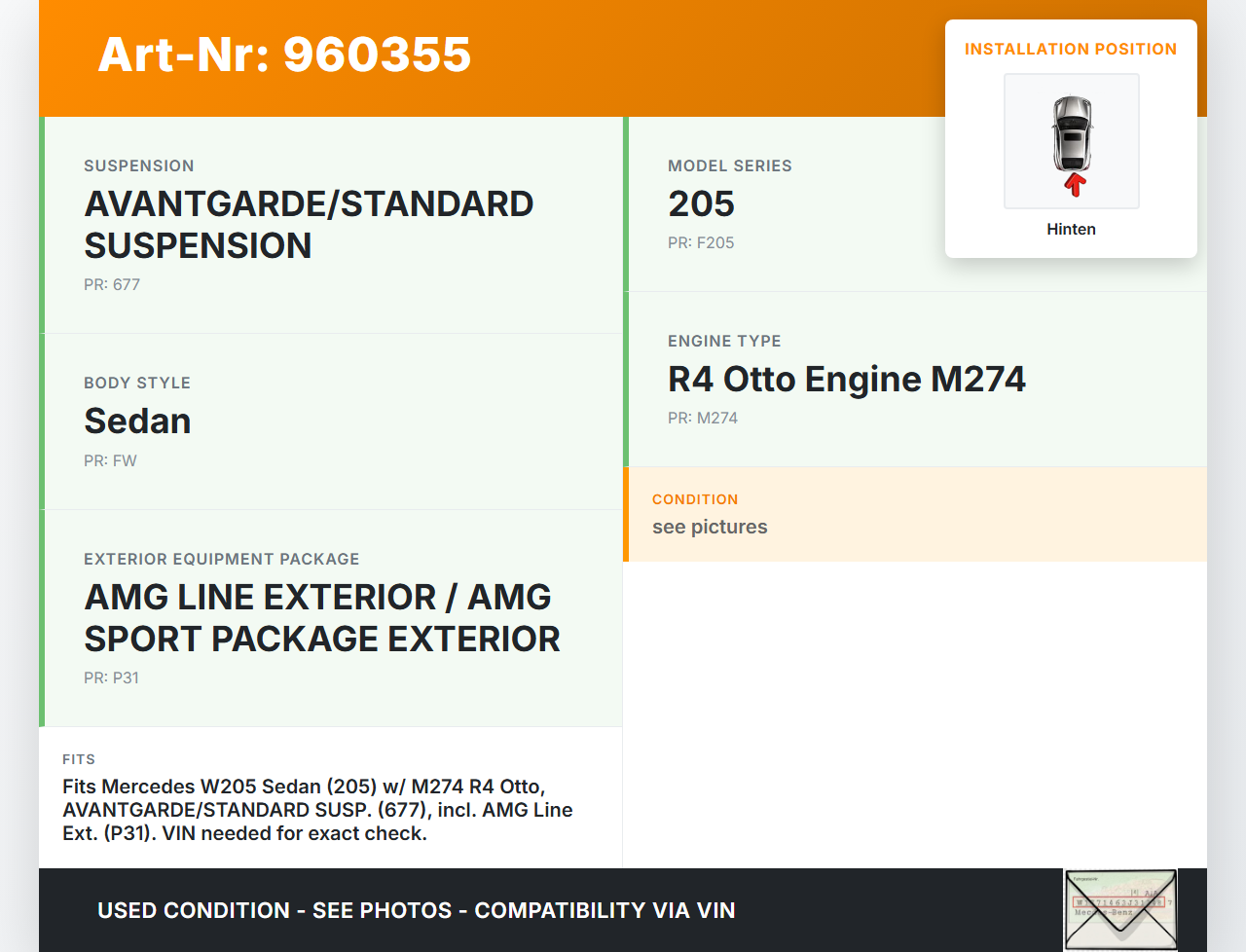This screenshot has height=952, width=1246.
Task: Select the AVANTGARDE/STANDARD SUSPENSION value
Action: 309,225
